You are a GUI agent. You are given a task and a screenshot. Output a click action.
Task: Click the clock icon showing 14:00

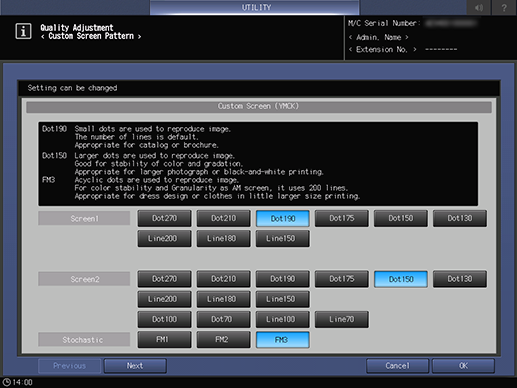click(x=6, y=382)
